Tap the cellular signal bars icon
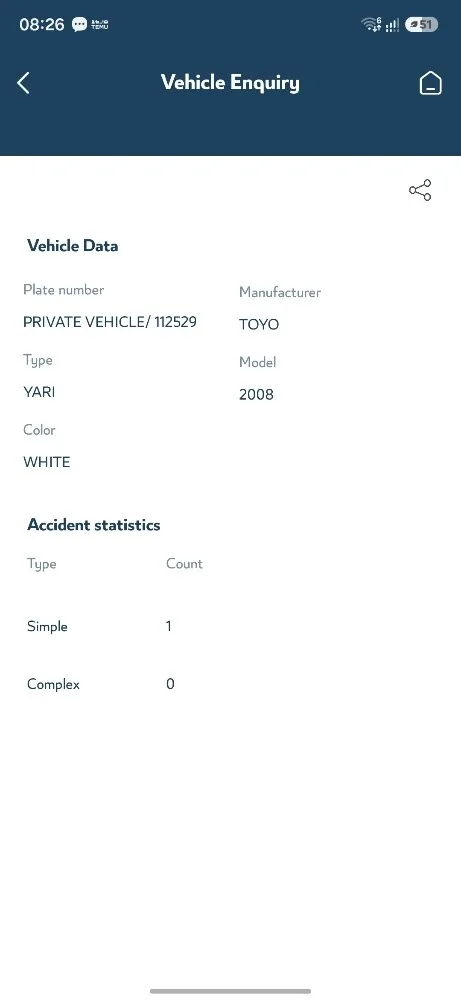 click(393, 25)
